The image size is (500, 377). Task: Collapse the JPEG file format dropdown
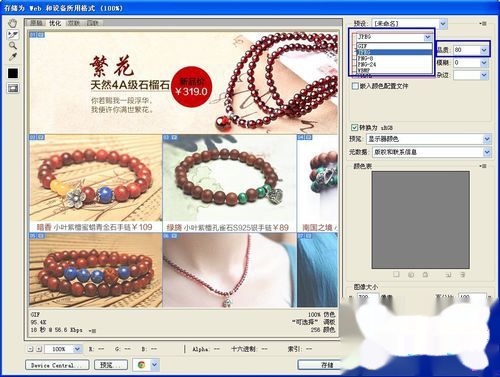click(428, 37)
